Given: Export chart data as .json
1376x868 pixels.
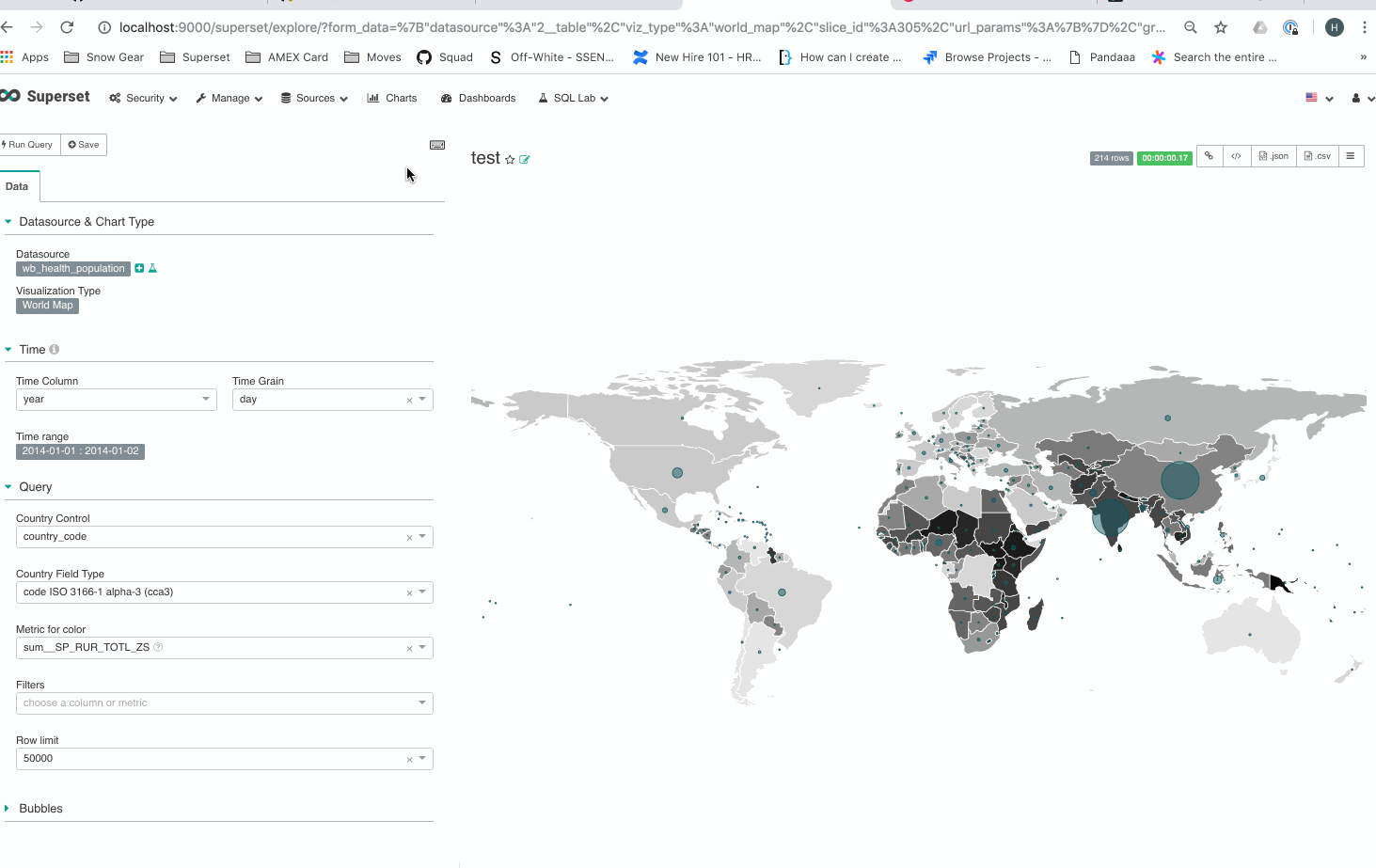Looking at the screenshot, I should coord(1273,156).
